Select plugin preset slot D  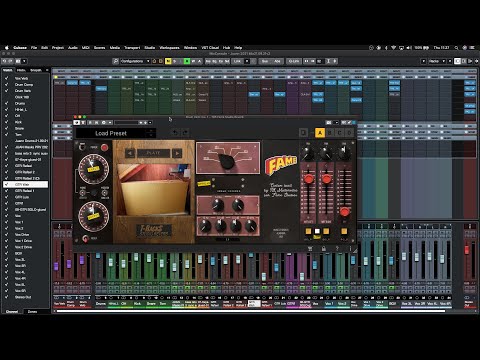(x=349, y=133)
